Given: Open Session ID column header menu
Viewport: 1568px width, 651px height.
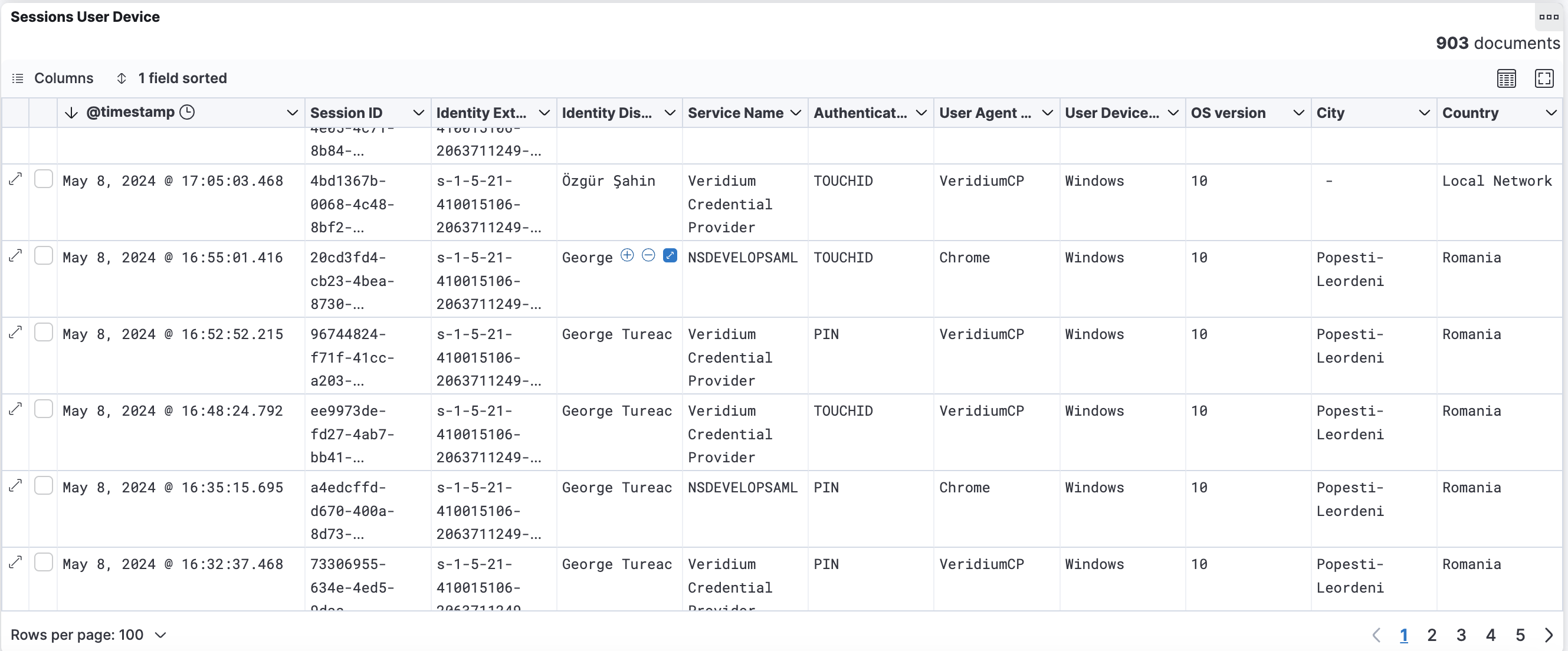Looking at the screenshot, I should [418, 113].
